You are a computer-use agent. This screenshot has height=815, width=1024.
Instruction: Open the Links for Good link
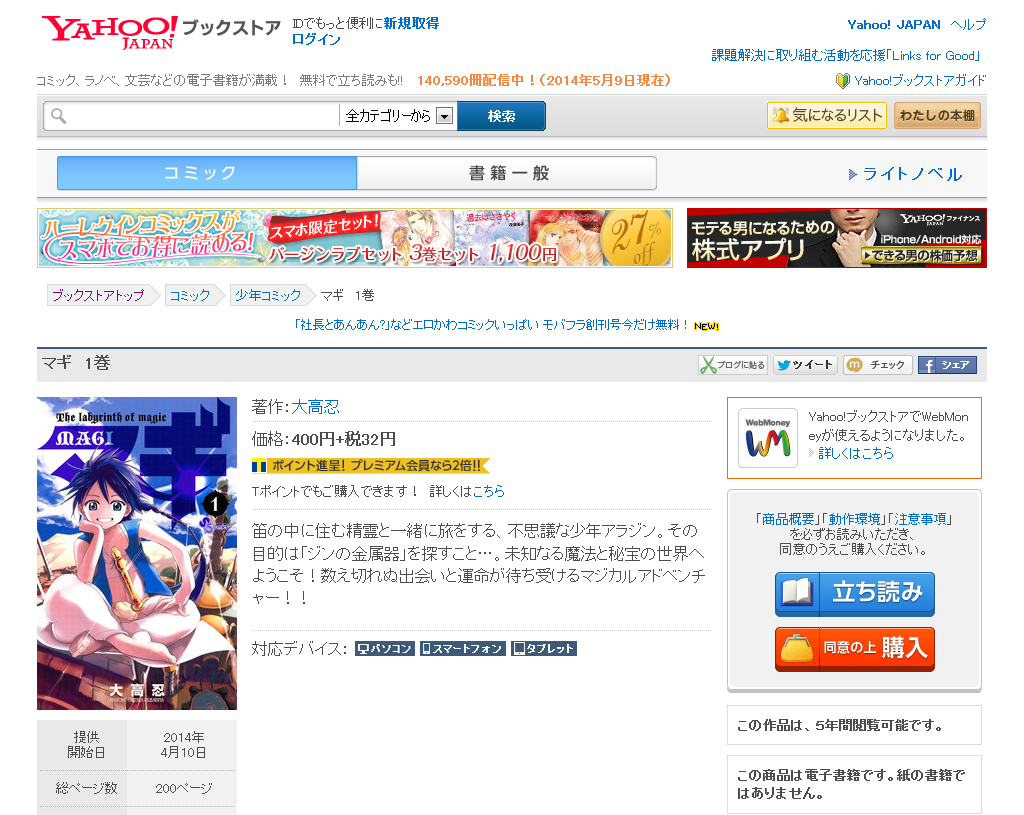(846, 56)
